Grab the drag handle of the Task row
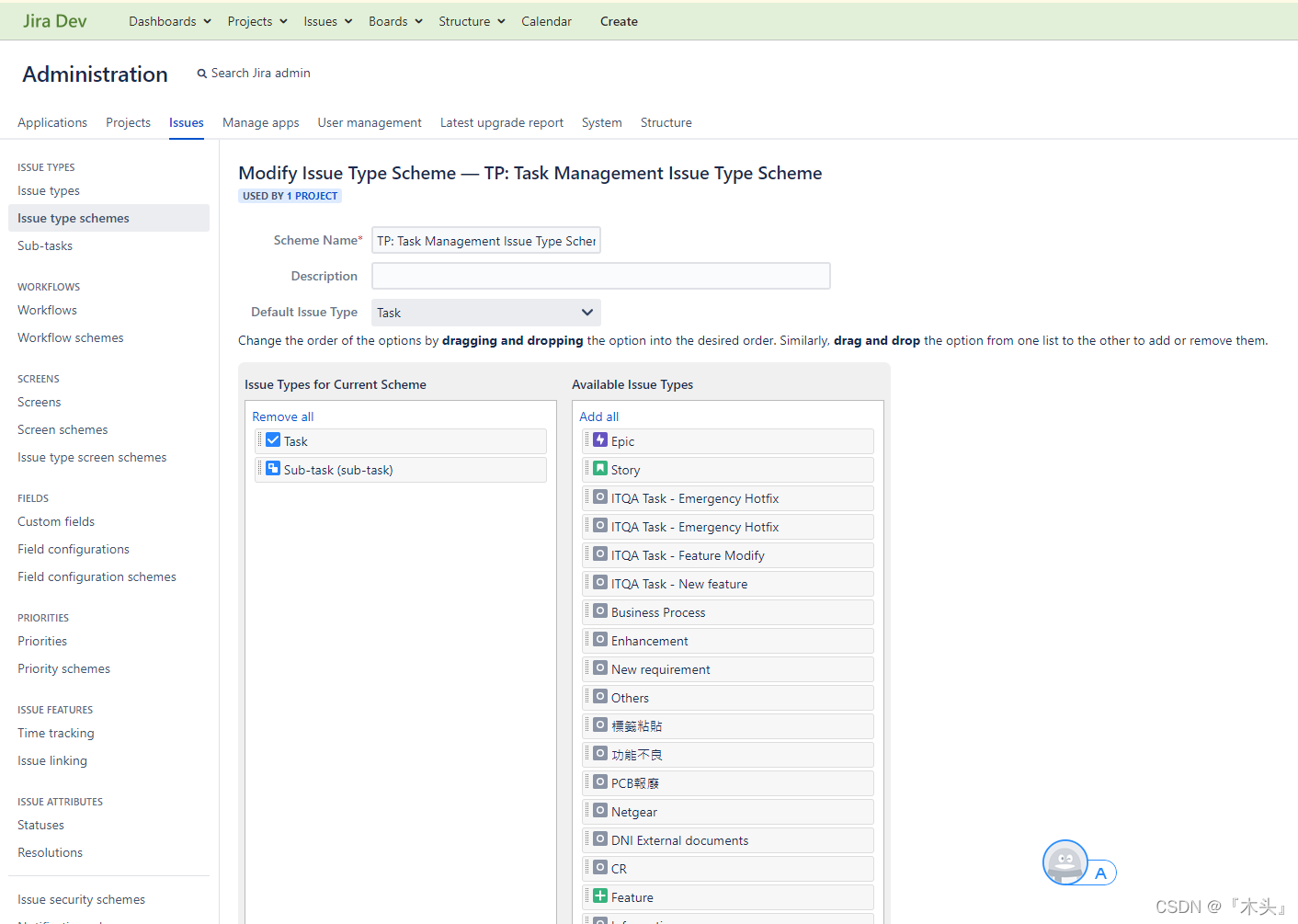The image size is (1298, 924). point(259,440)
